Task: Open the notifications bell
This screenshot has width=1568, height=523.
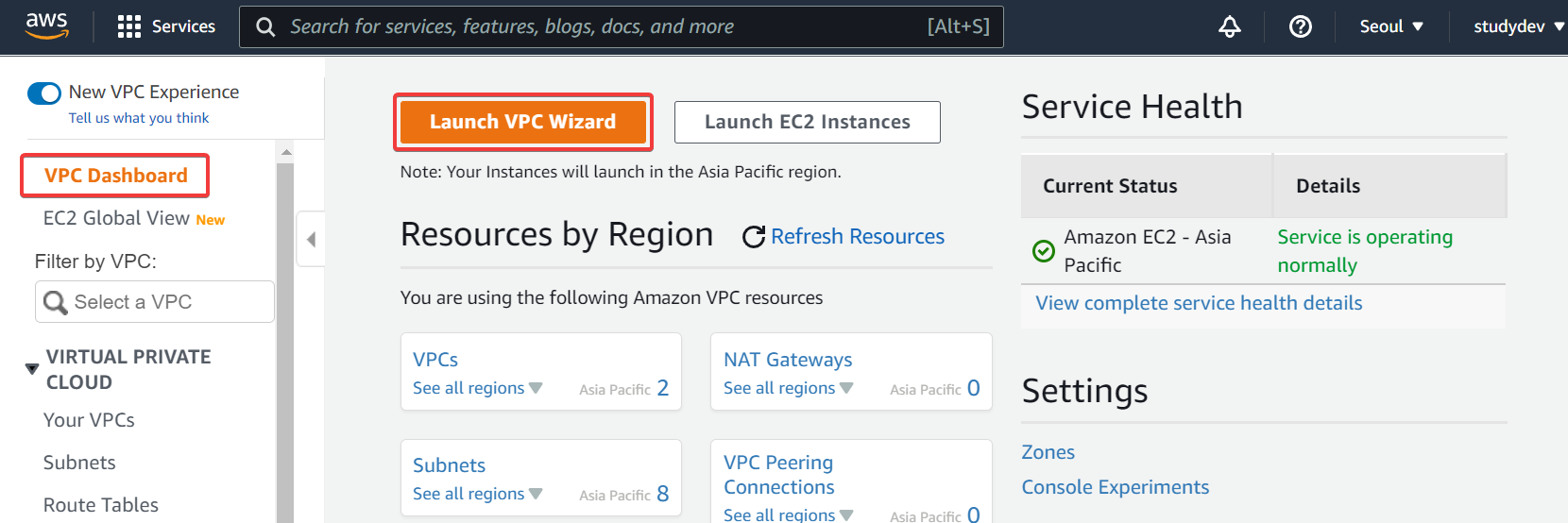Action: point(1230,26)
